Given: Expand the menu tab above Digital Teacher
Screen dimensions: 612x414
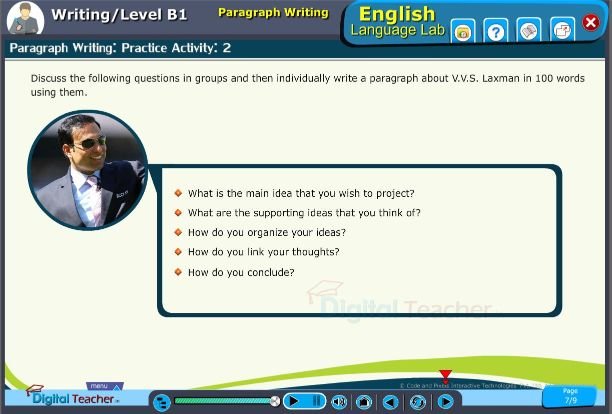Looking at the screenshot, I should click(x=102, y=385).
